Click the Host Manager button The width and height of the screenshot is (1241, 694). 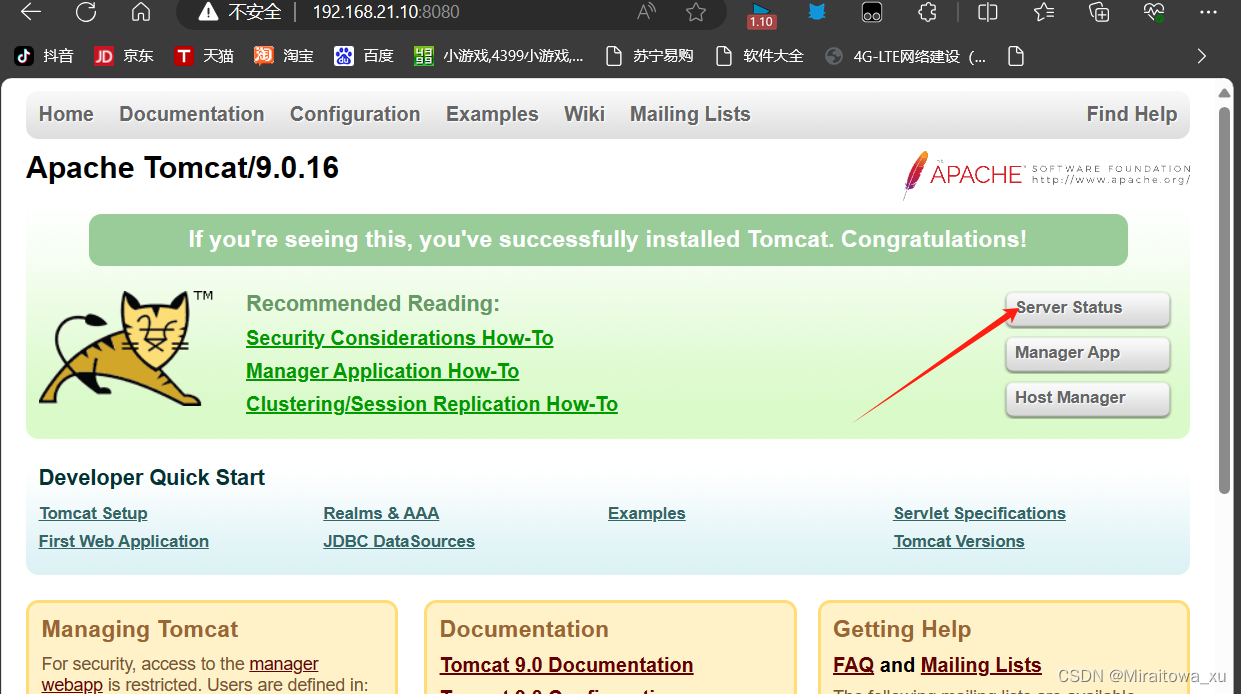(x=1087, y=398)
